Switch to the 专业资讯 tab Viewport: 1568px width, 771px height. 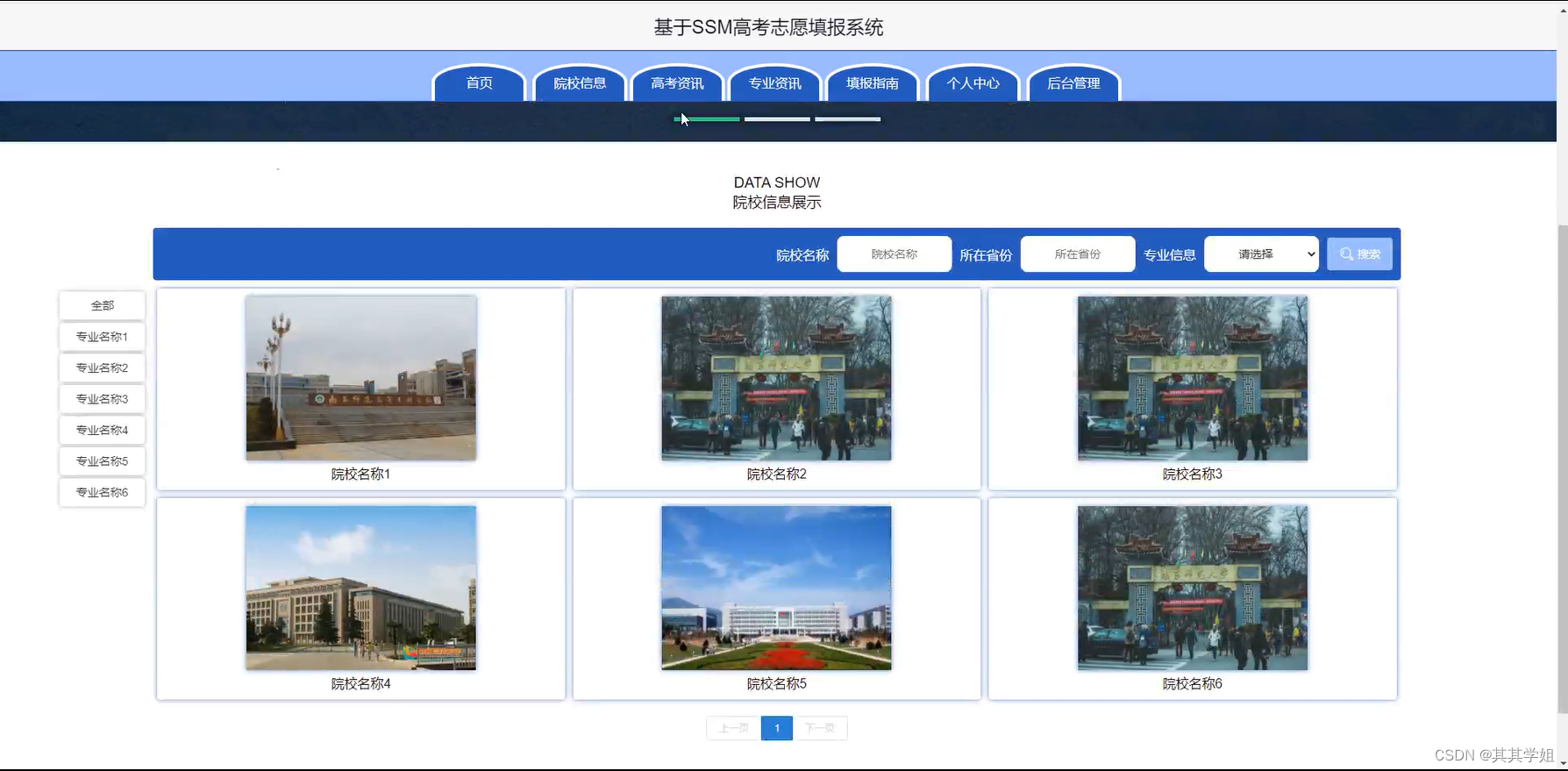[x=774, y=83]
